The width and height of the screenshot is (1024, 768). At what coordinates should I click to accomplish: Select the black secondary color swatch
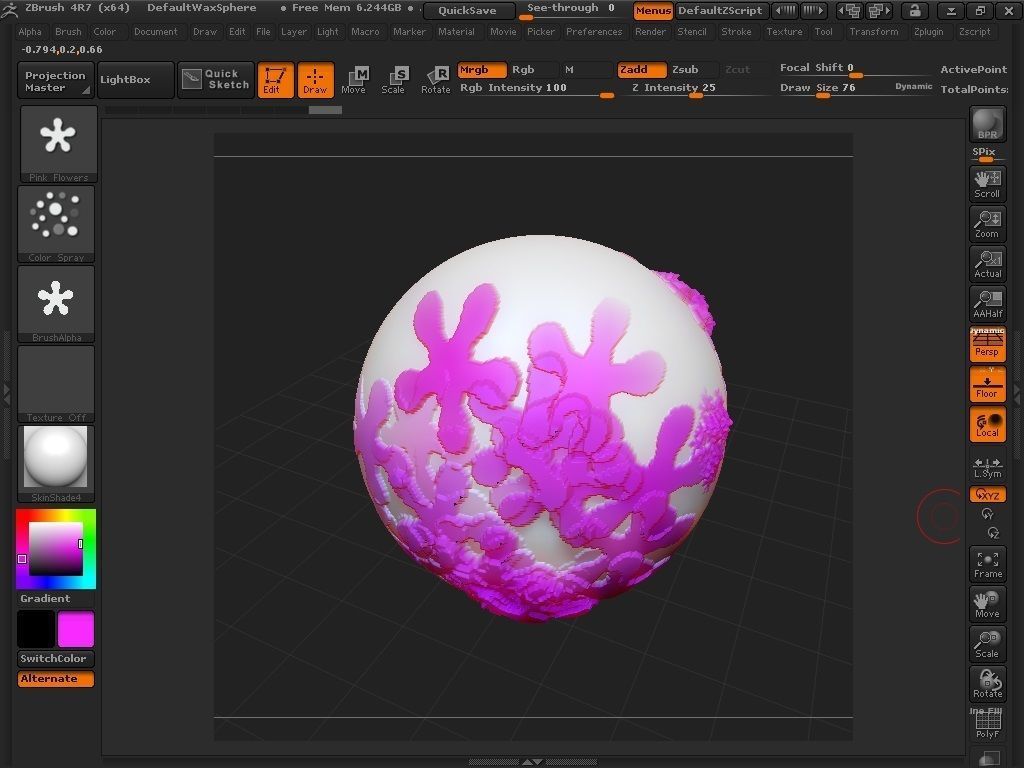[x=36, y=629]
